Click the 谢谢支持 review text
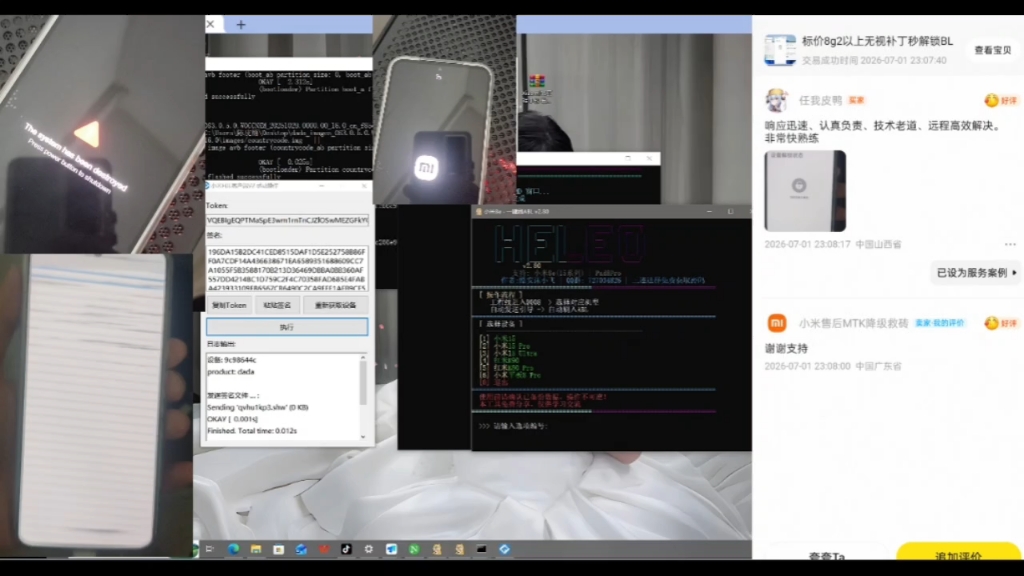1024x576 pixels. pos(786,349)
